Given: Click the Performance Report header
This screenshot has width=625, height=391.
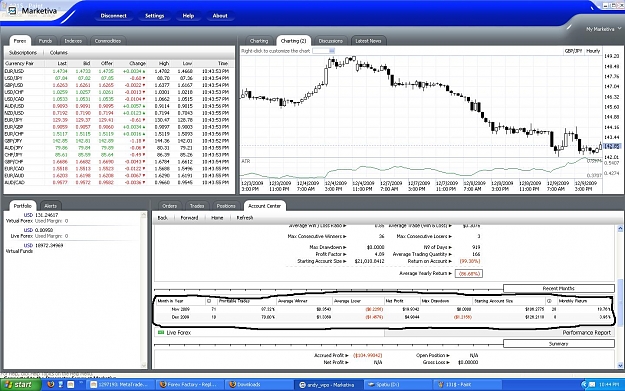Looking at the screenshot, I should (x=586, y=332).
